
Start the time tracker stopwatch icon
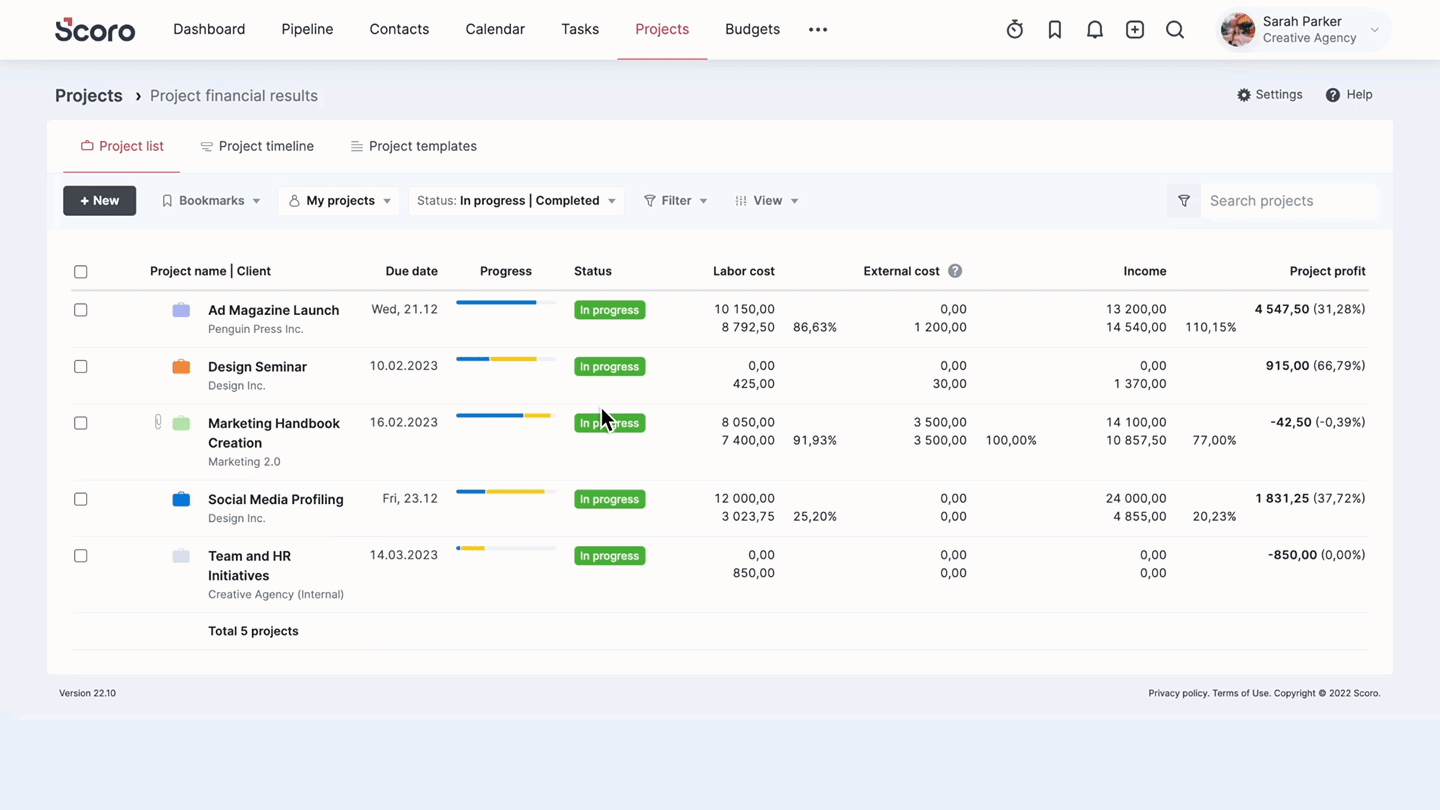tap(1015, 30)
